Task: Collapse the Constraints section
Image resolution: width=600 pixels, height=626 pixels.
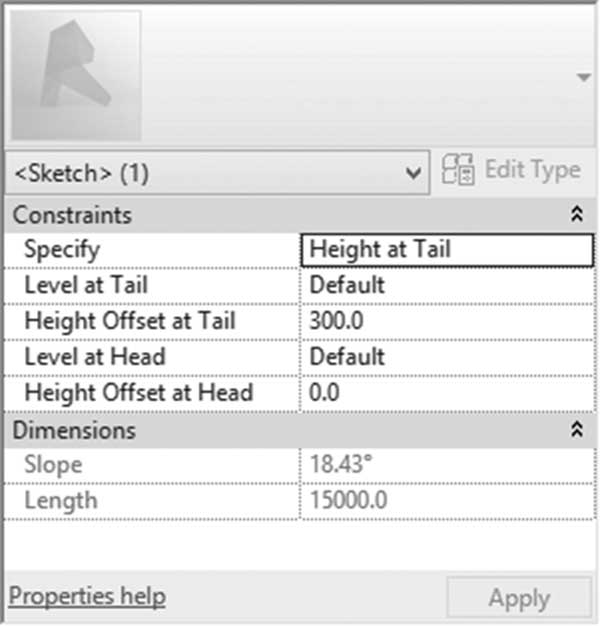Action: 577,214
